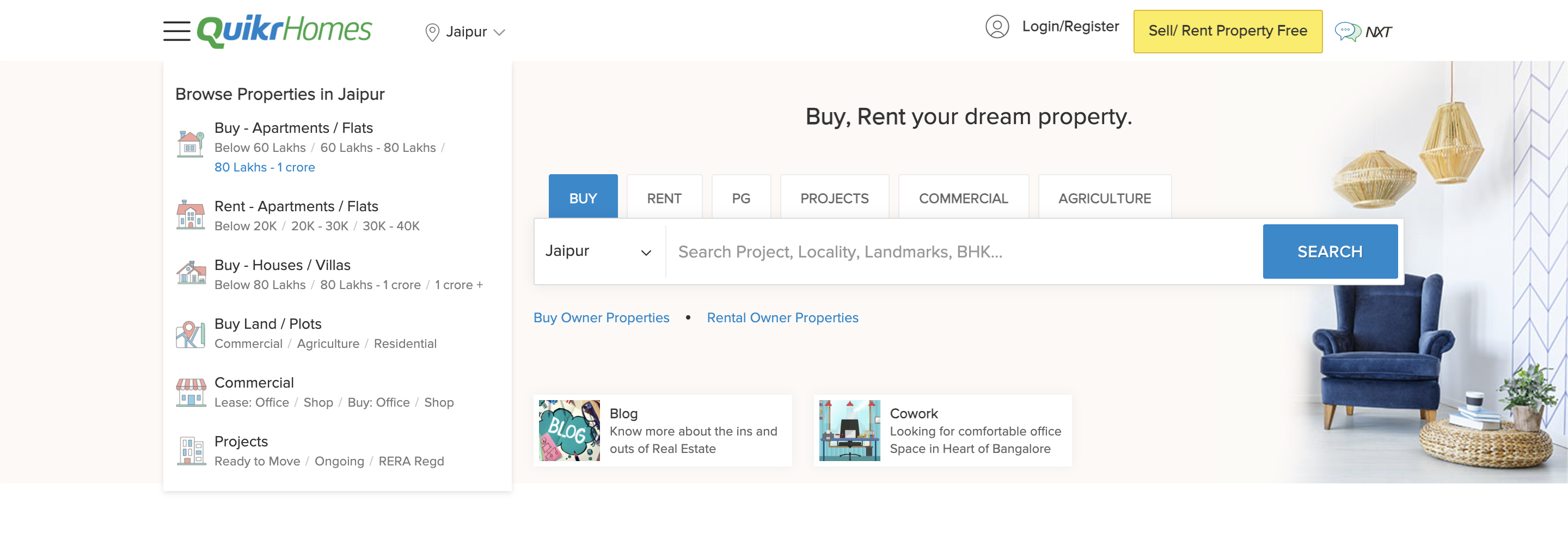The height and width of the screenshot is (552, 1568).
Task: Select the PG search tab
Action: click(741, 197)
